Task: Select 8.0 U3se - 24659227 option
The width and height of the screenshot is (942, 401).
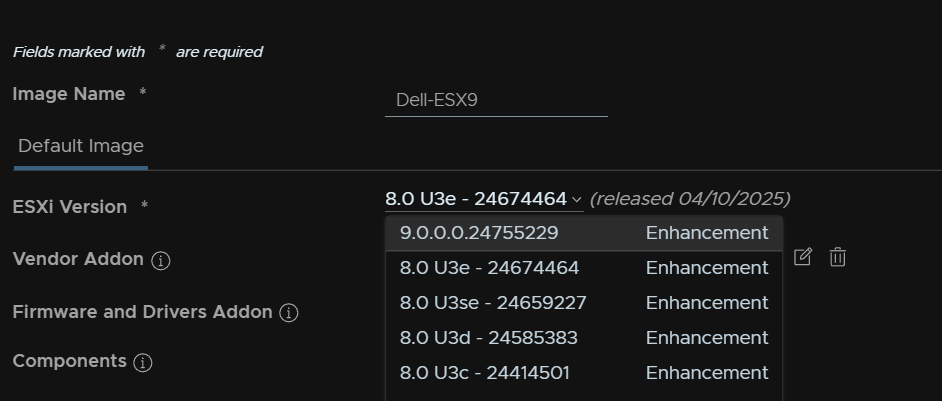Action: click(x=584, y=303)
